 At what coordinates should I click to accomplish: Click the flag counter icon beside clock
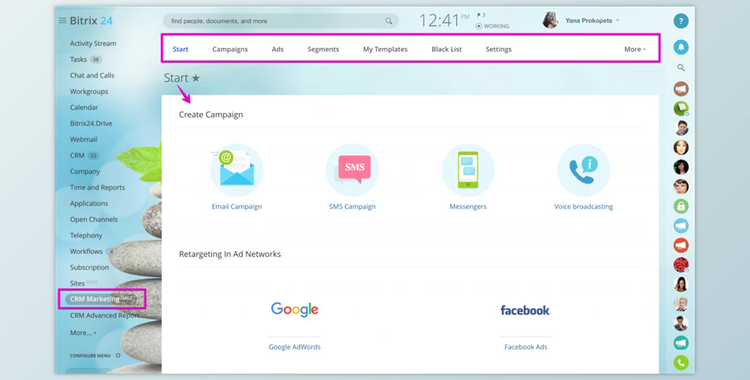point(480,15)
